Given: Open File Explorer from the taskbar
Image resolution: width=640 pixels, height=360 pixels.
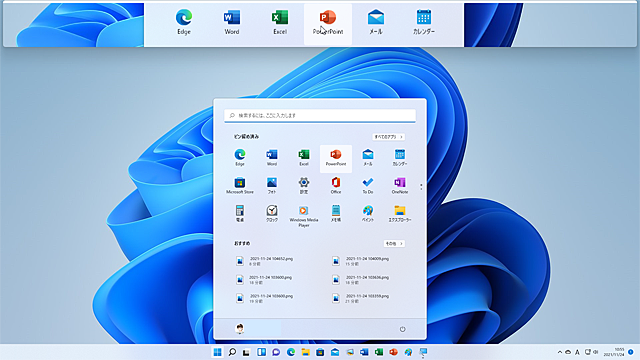Looking at the screenshot, I should [x=305, y=352].
